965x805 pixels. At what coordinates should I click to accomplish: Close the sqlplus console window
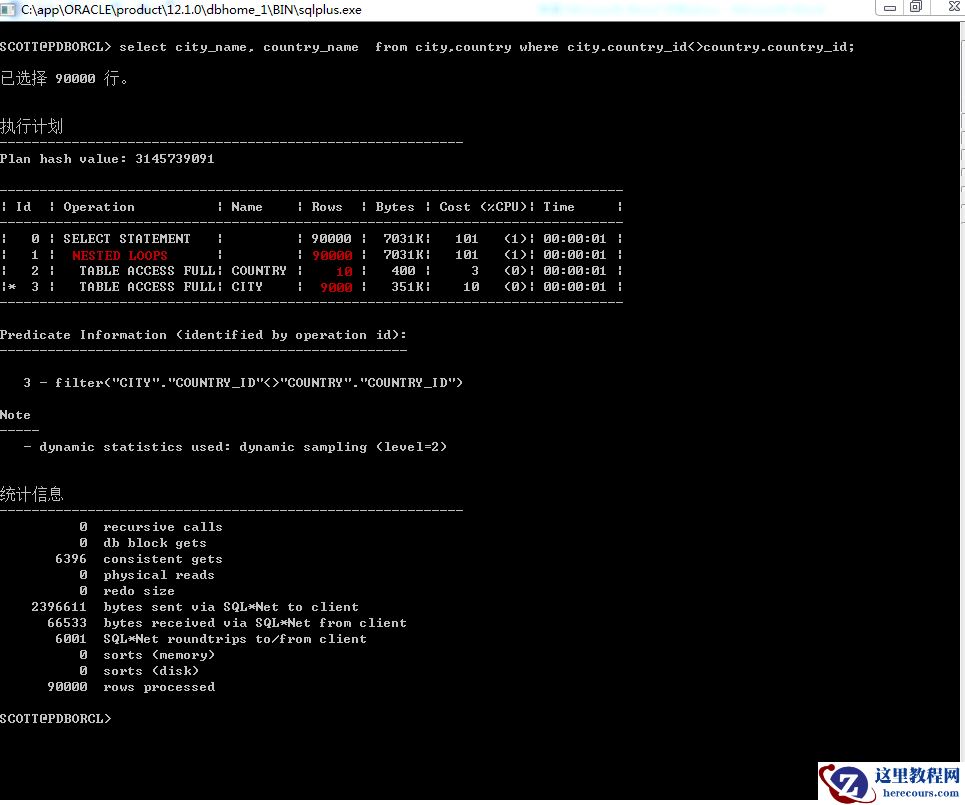click(x=953, y=7)
